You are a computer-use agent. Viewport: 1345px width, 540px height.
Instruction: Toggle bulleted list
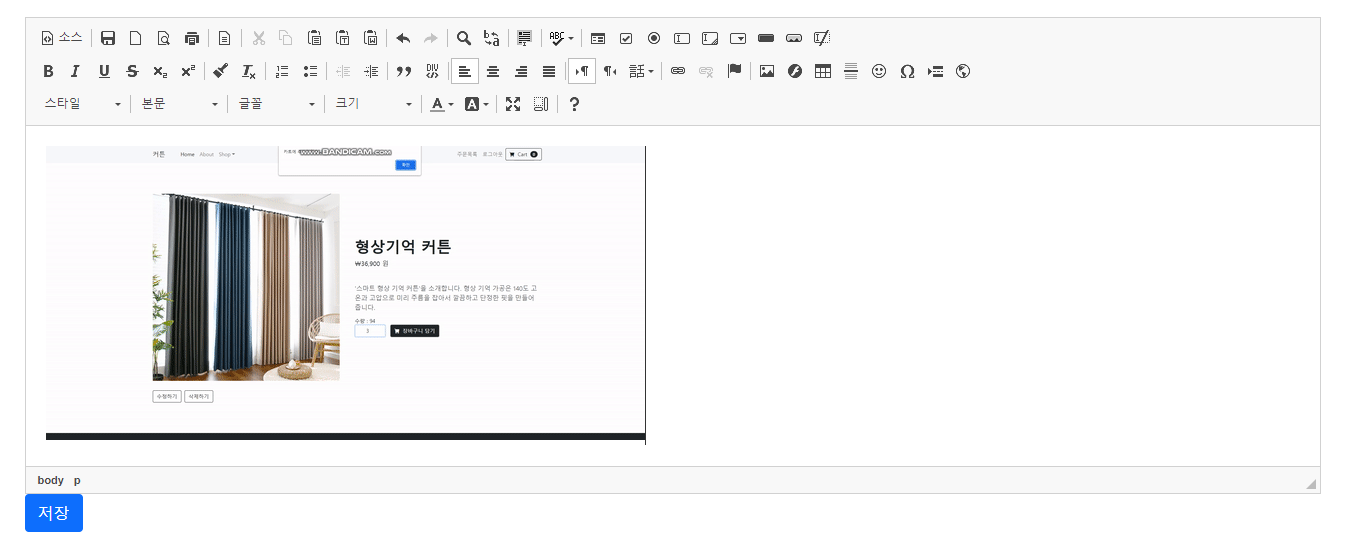[x=310, y=71]
